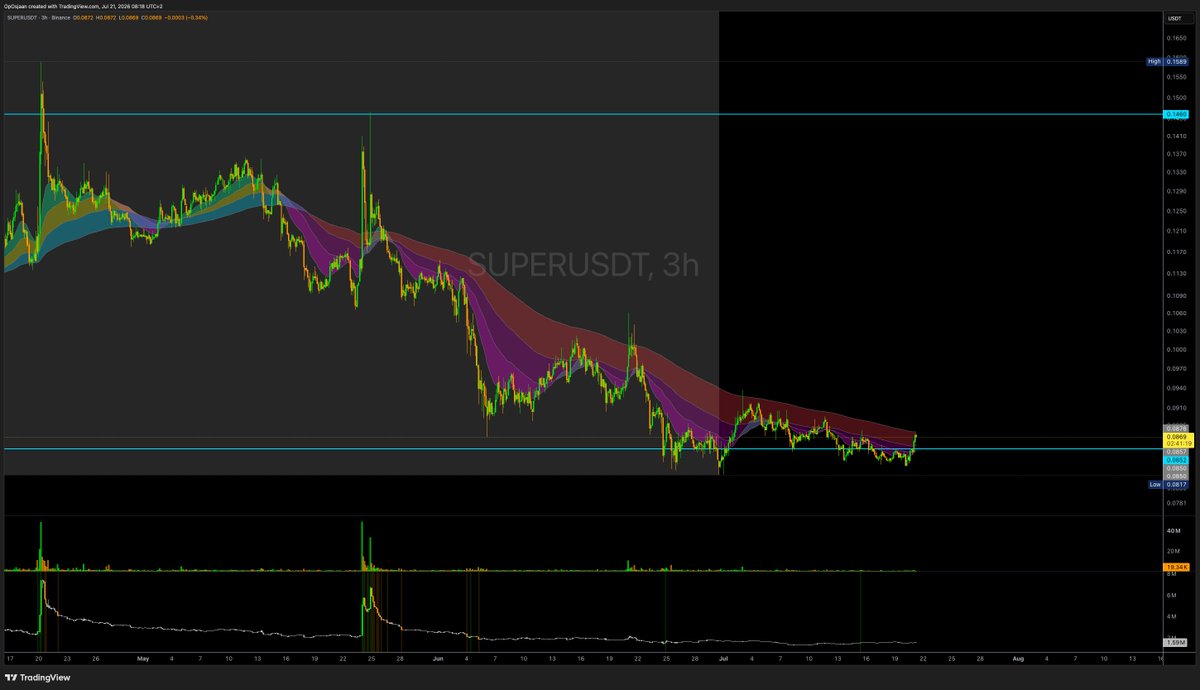Click the 0.0781 price axis tick
Viewport: 1200px width, 690px height.
tap(1175, 504)
